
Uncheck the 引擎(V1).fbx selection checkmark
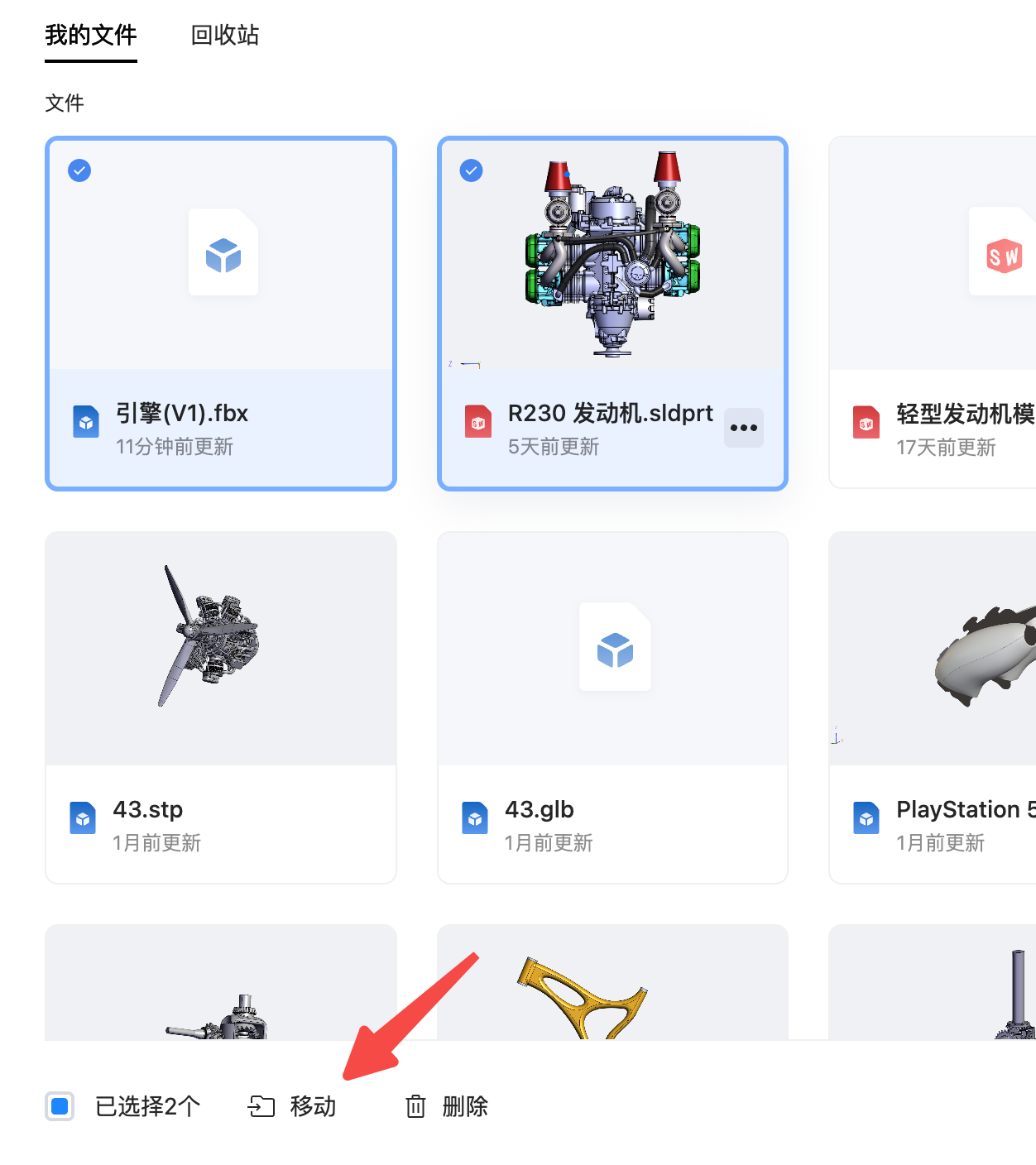(x=79, y=170)
